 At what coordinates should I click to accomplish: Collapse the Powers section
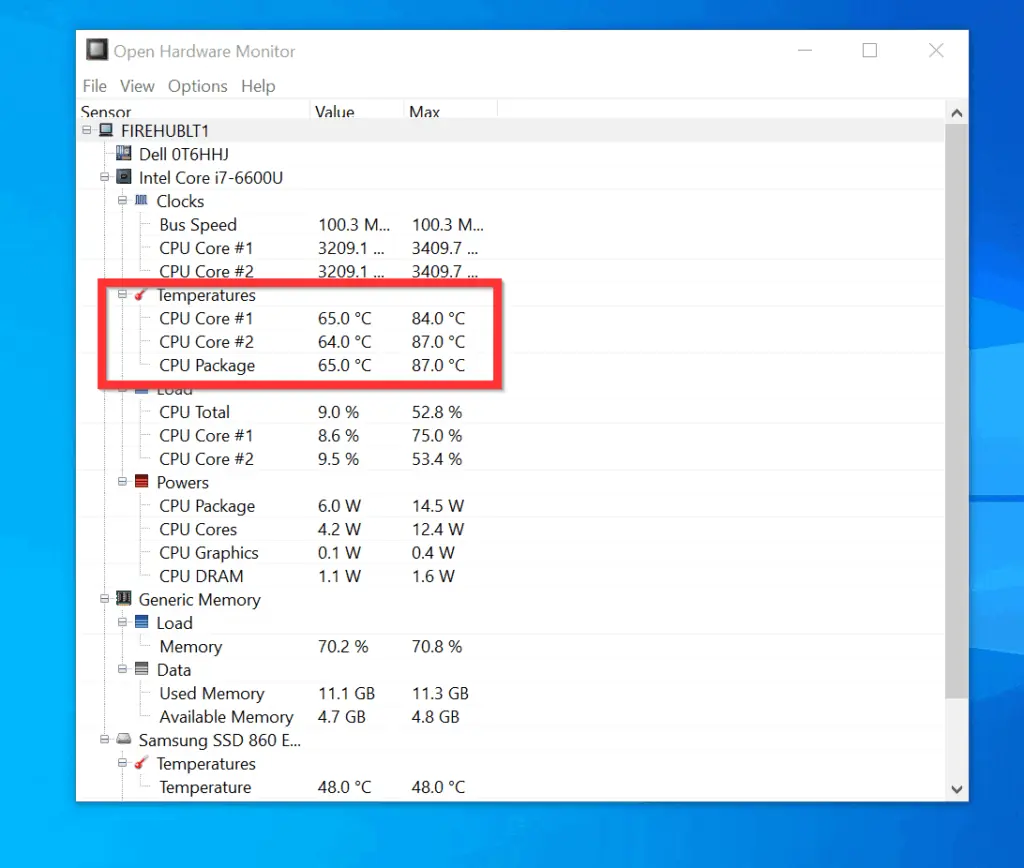click(x=123, y=482)
